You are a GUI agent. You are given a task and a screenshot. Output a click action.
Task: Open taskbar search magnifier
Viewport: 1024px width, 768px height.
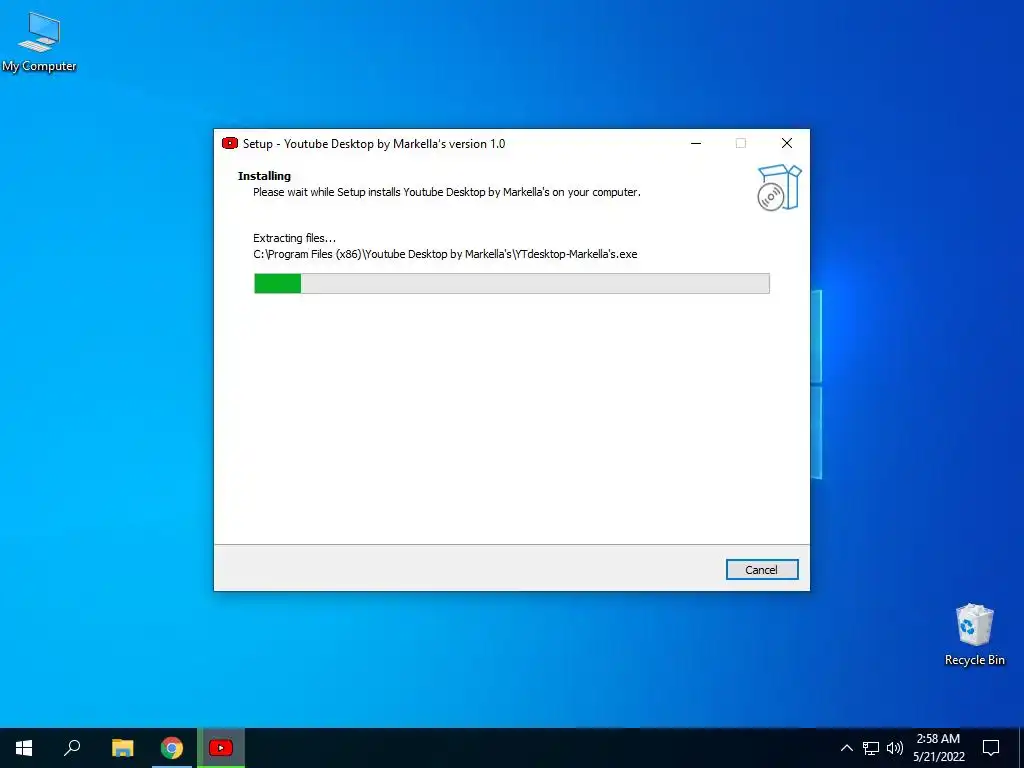click(72, 748)
